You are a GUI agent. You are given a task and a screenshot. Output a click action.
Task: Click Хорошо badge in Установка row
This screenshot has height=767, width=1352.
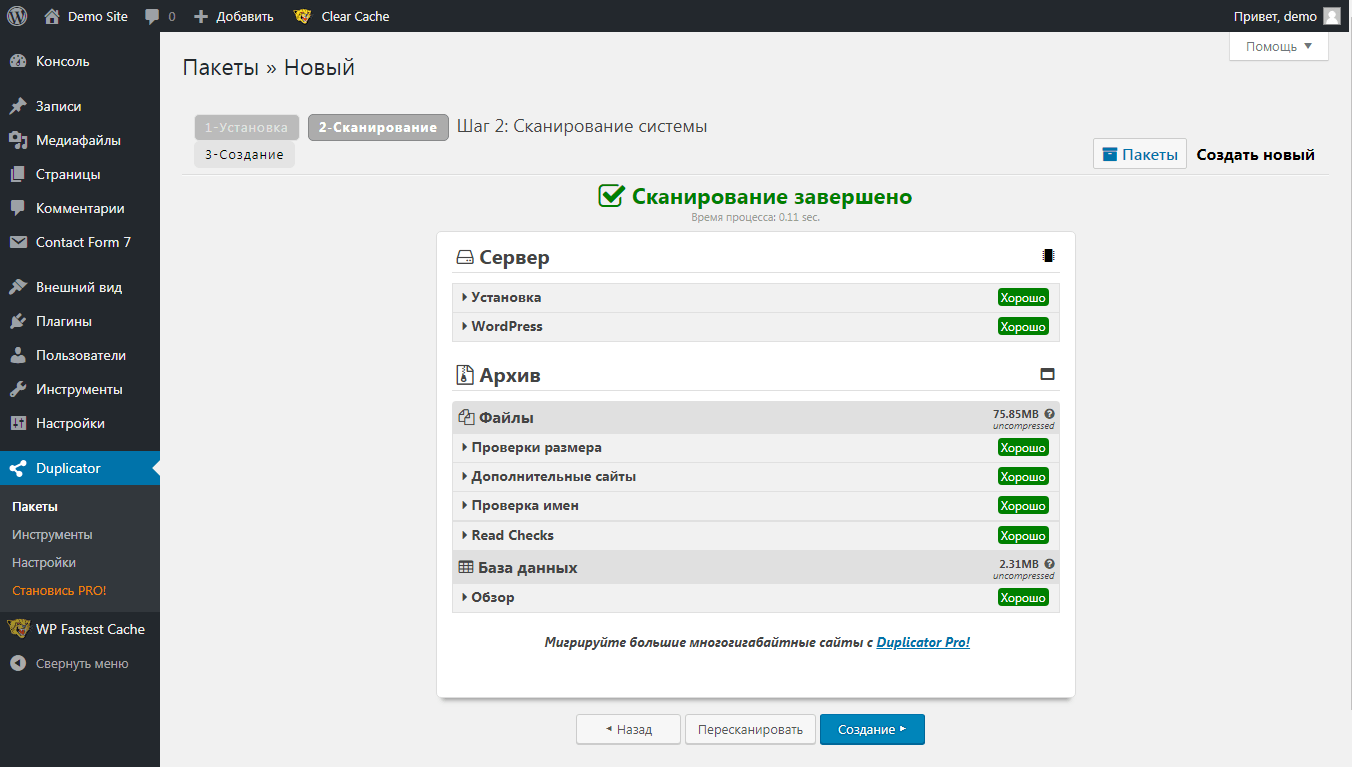click(x=1023, y=297)
